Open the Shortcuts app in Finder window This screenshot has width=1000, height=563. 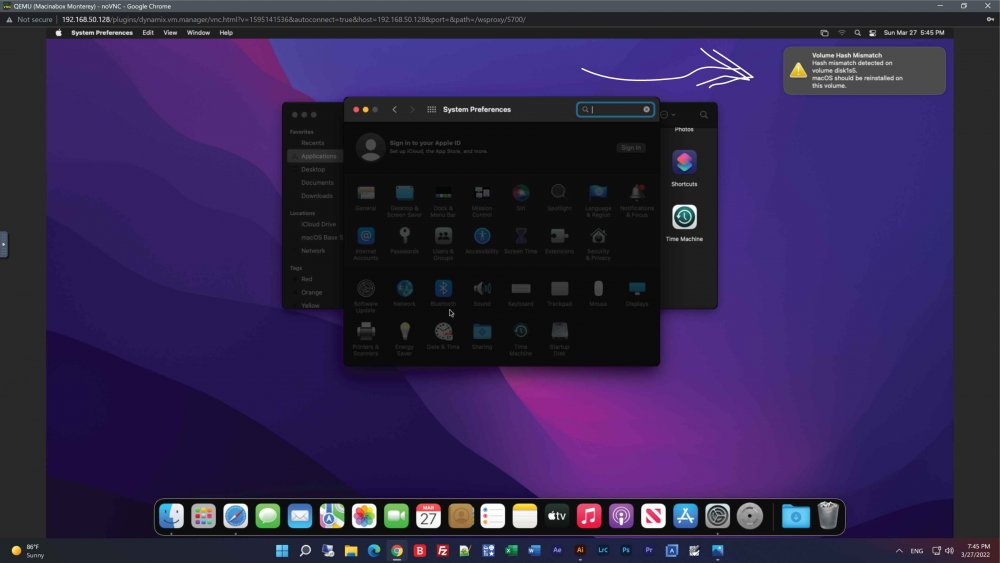pyautogui.click(x=684, y=169)
